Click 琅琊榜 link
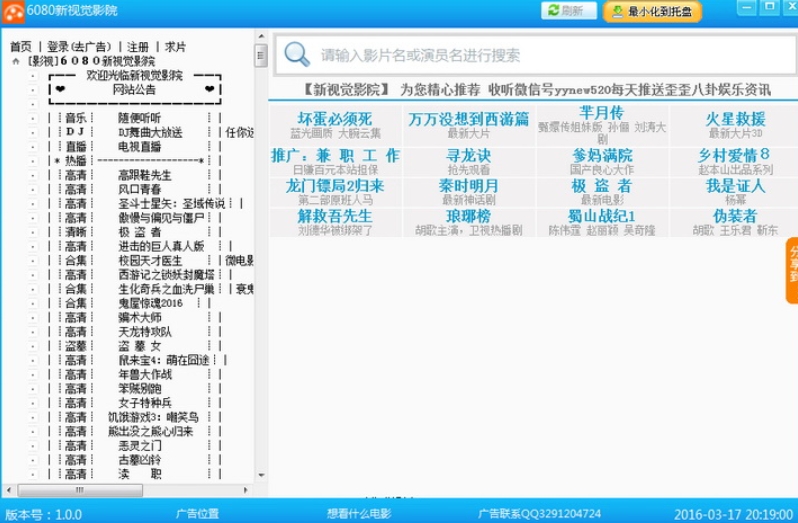Viewport: 798px width, 523px height. tap(469, 216)
